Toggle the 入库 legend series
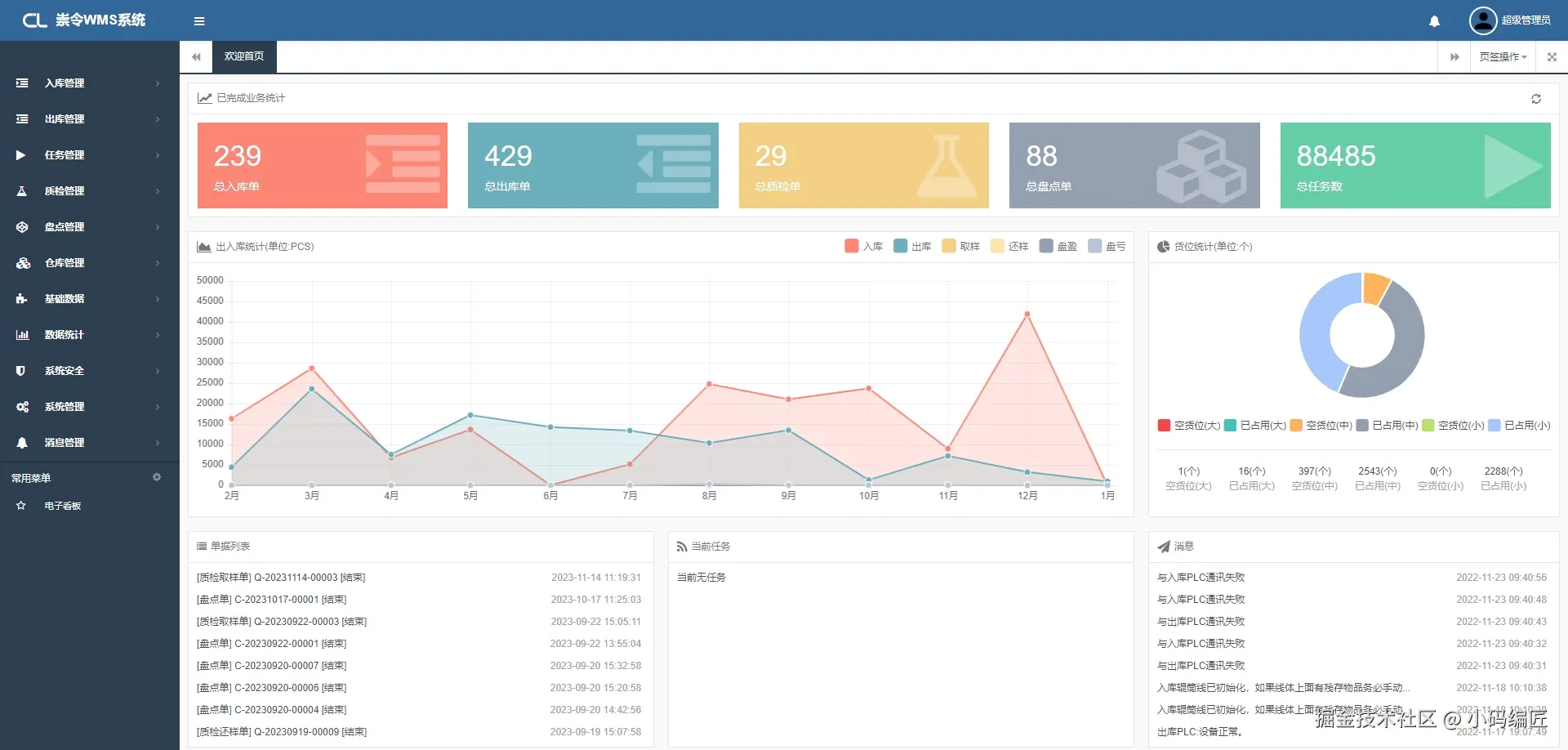Screen dimensions: 1568x750 [863, 246]
